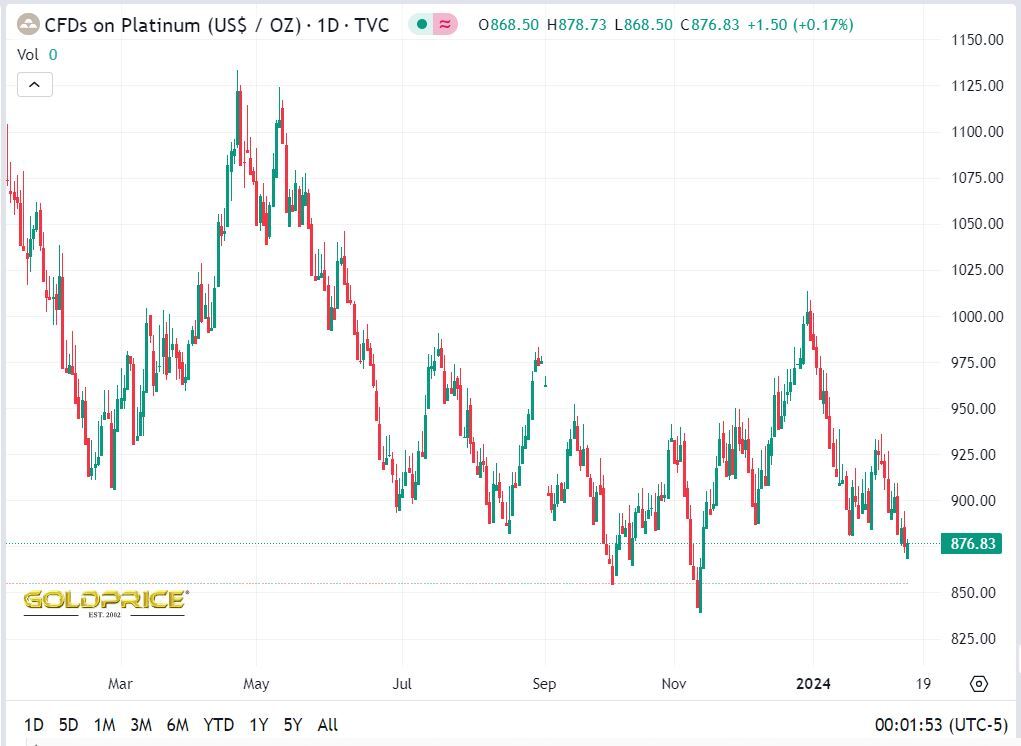The image size is (1021, 746).
Task: Click the Mar label on time axis
Action: (x=120, y=684)
